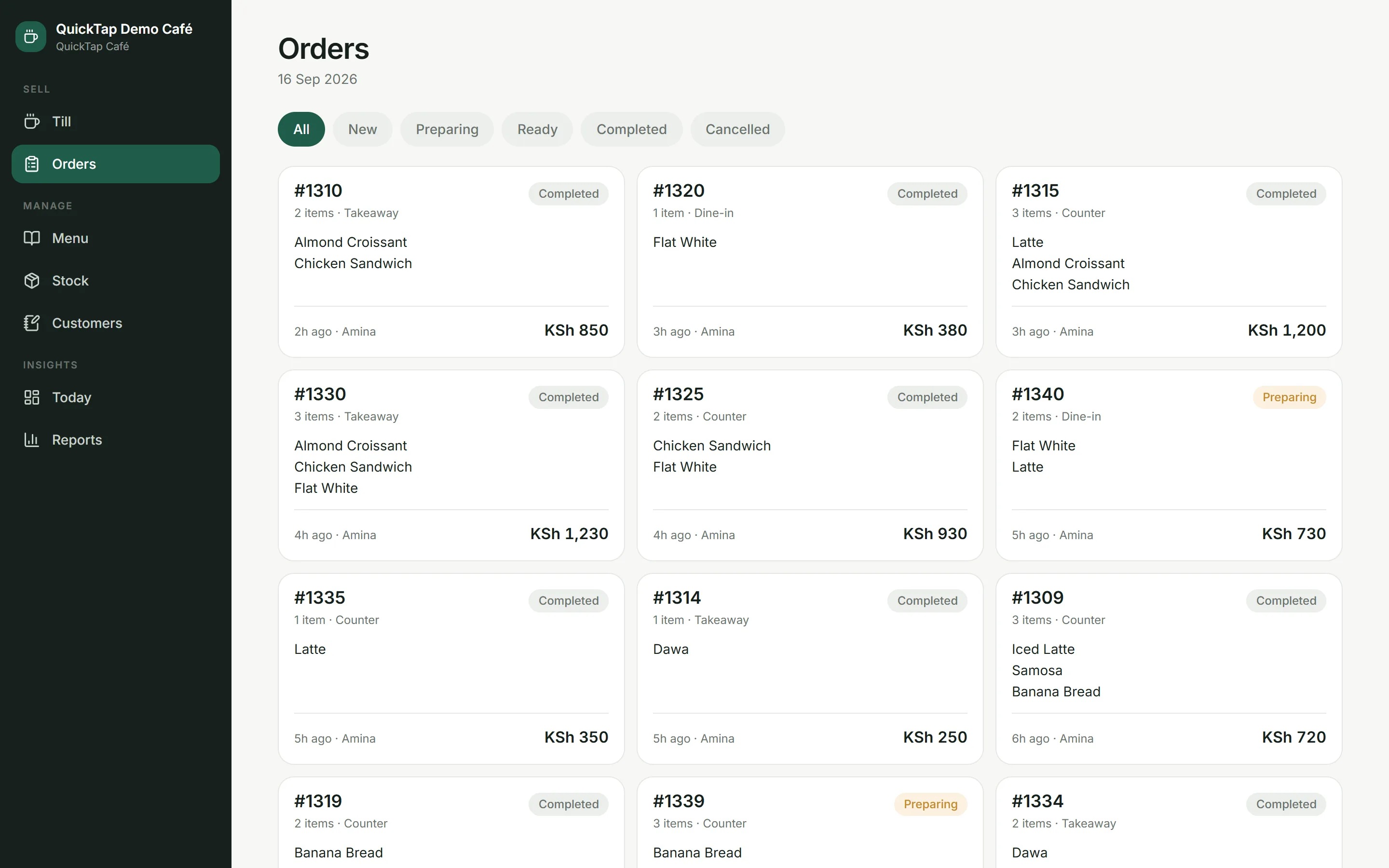Click the KSh 730 total
Screen dimensions: 1389x868
pyautogui.click(x=1294, y=534)
